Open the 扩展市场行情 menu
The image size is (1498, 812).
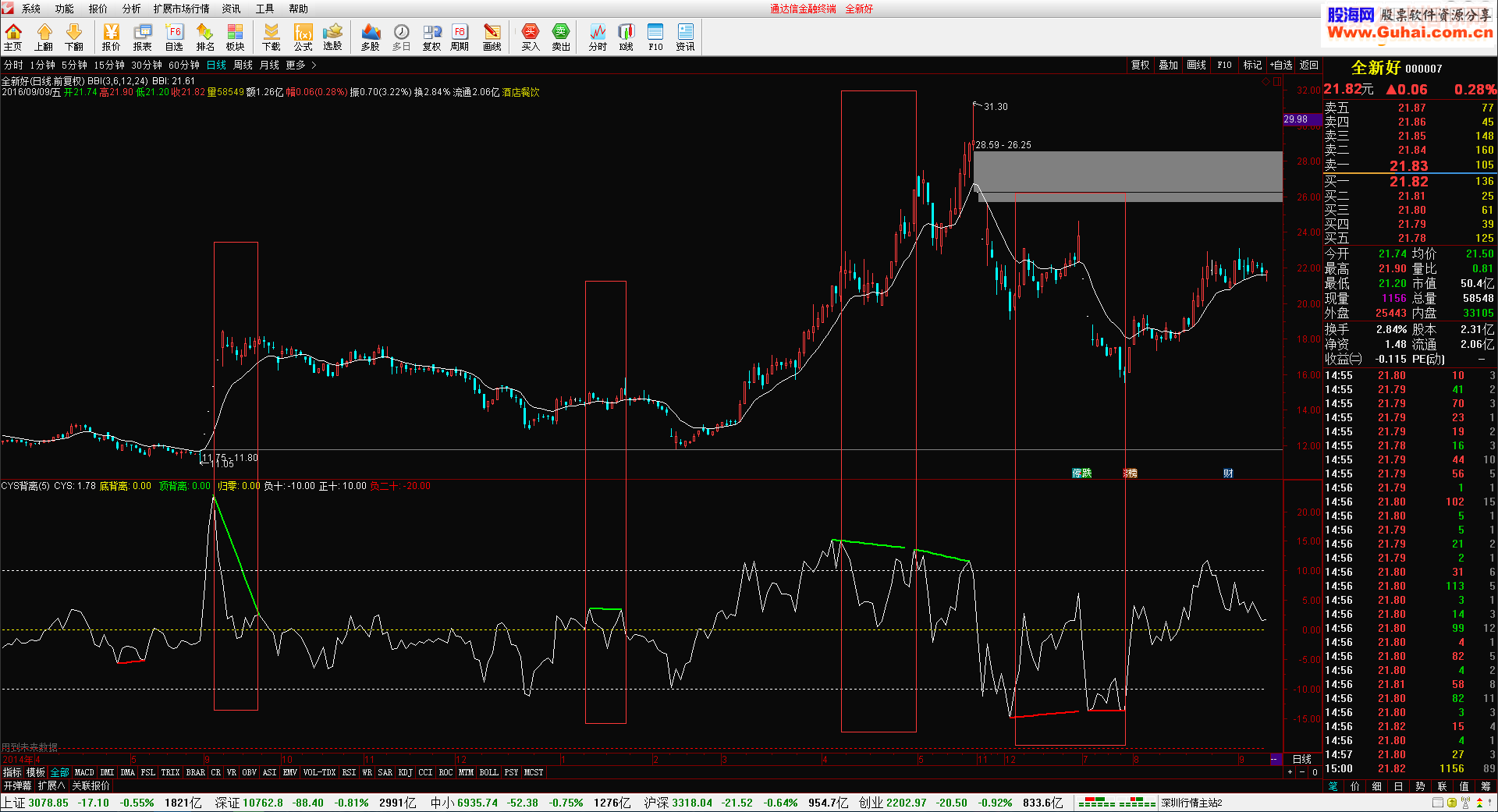(182, 9)
